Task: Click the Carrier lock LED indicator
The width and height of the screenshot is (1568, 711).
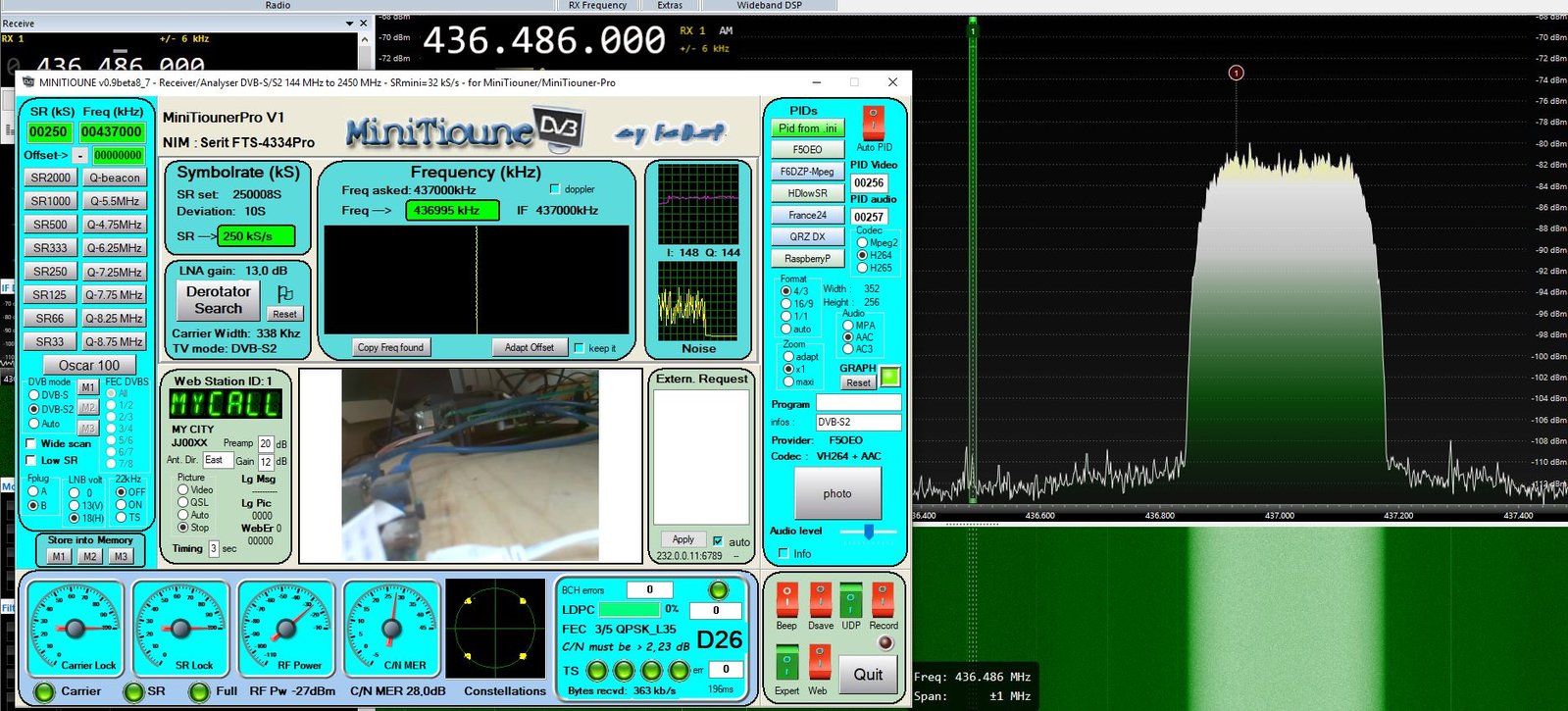Action: pos(43,691)
